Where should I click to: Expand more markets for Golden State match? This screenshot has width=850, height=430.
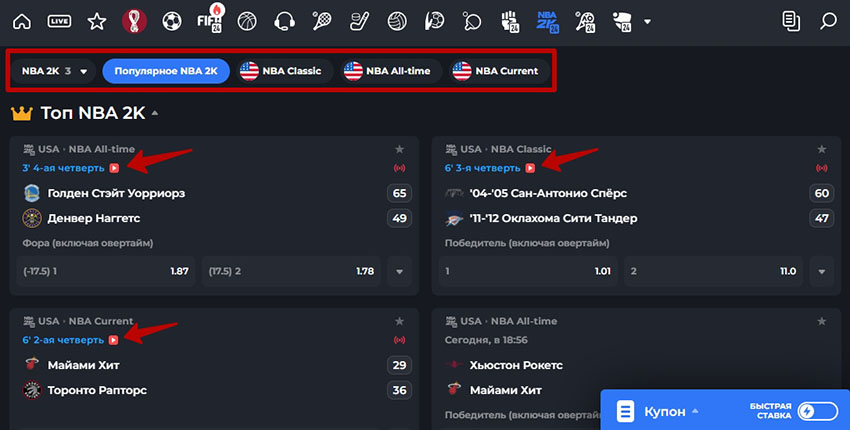tap(400, 271)
